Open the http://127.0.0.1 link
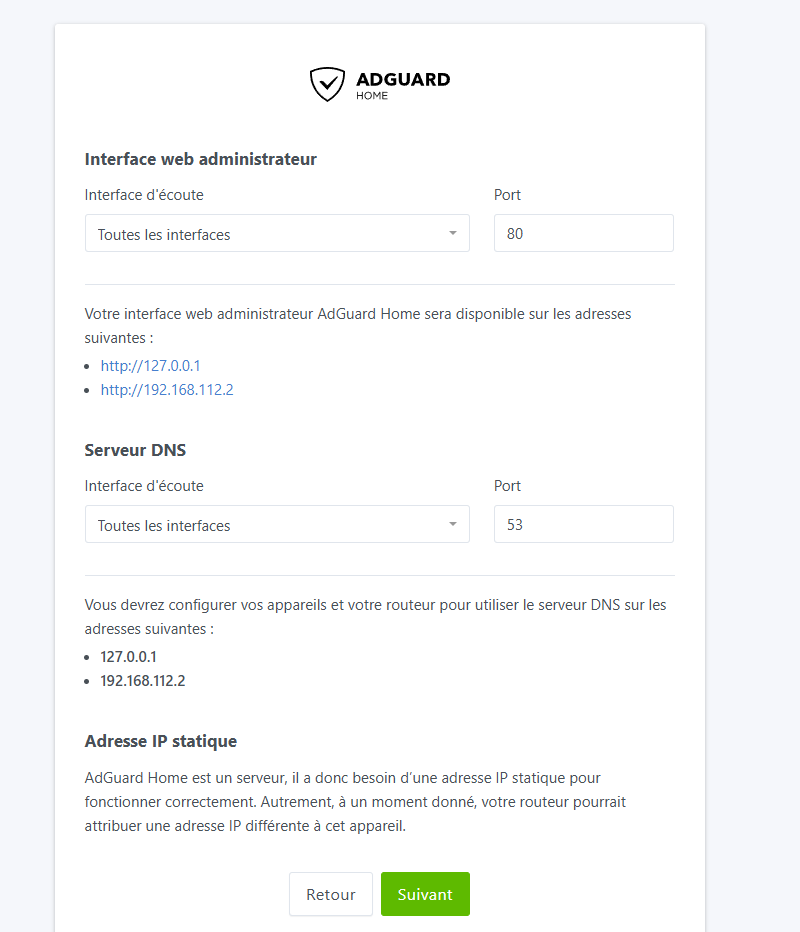The image size is (800, 932). click(150, 366)
